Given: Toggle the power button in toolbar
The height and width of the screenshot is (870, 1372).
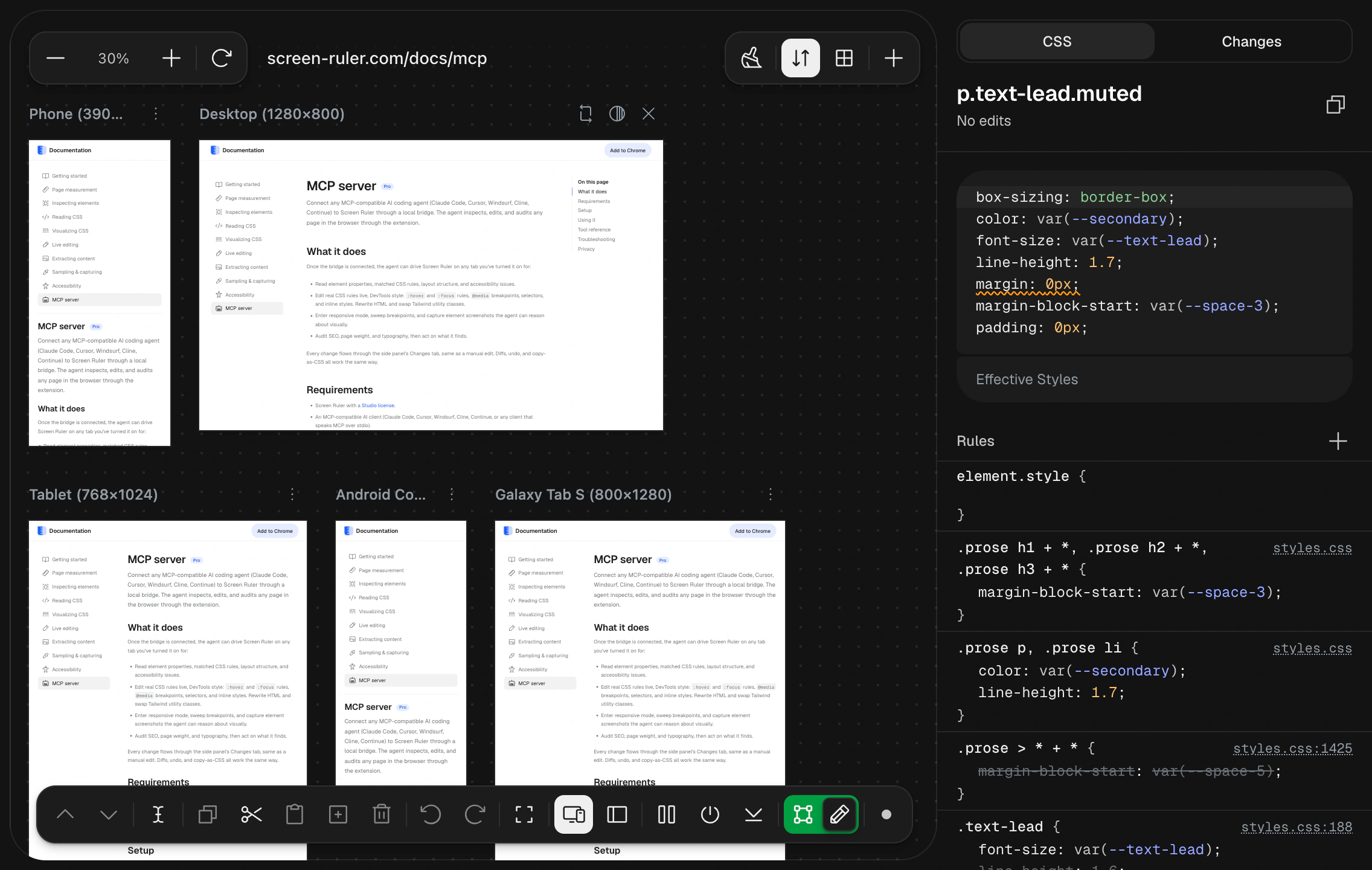Looking at the screenshot, I should [710, 814].
